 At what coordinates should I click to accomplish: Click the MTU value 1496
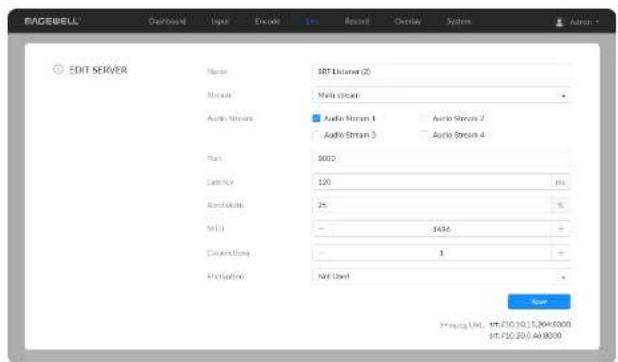(x=441, y=229)
